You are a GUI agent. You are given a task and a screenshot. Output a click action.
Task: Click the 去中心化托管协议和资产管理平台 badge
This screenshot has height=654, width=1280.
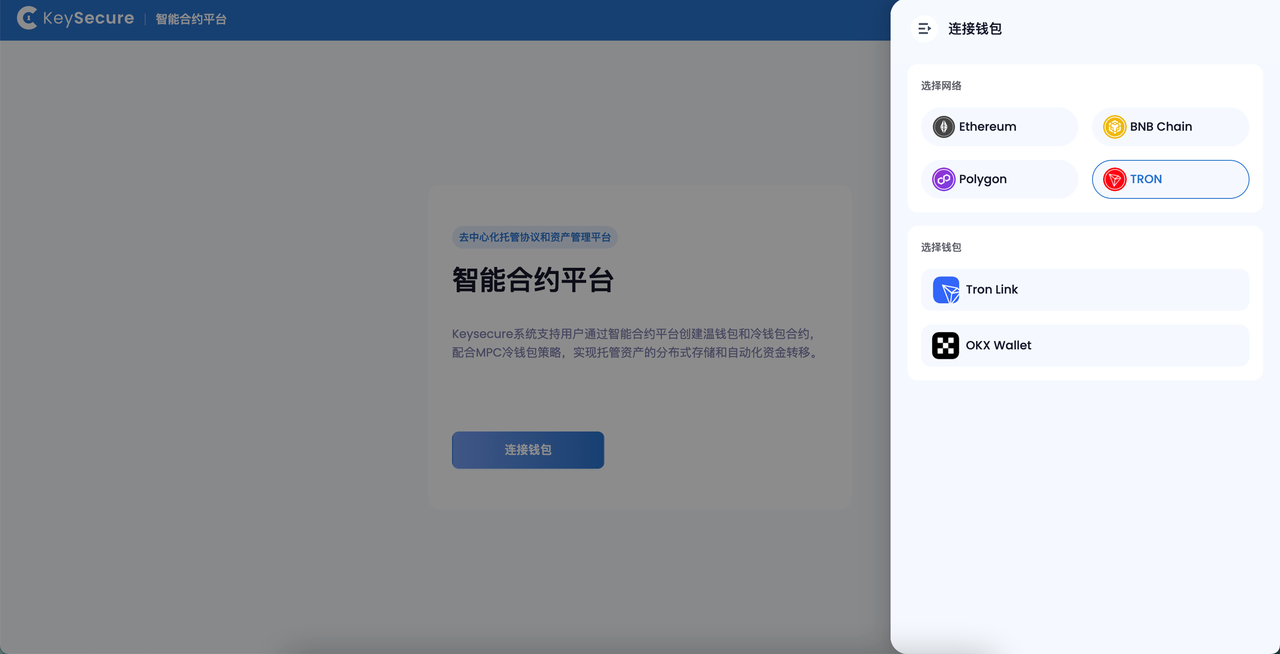pyautogui.click(x=536, y=237)
